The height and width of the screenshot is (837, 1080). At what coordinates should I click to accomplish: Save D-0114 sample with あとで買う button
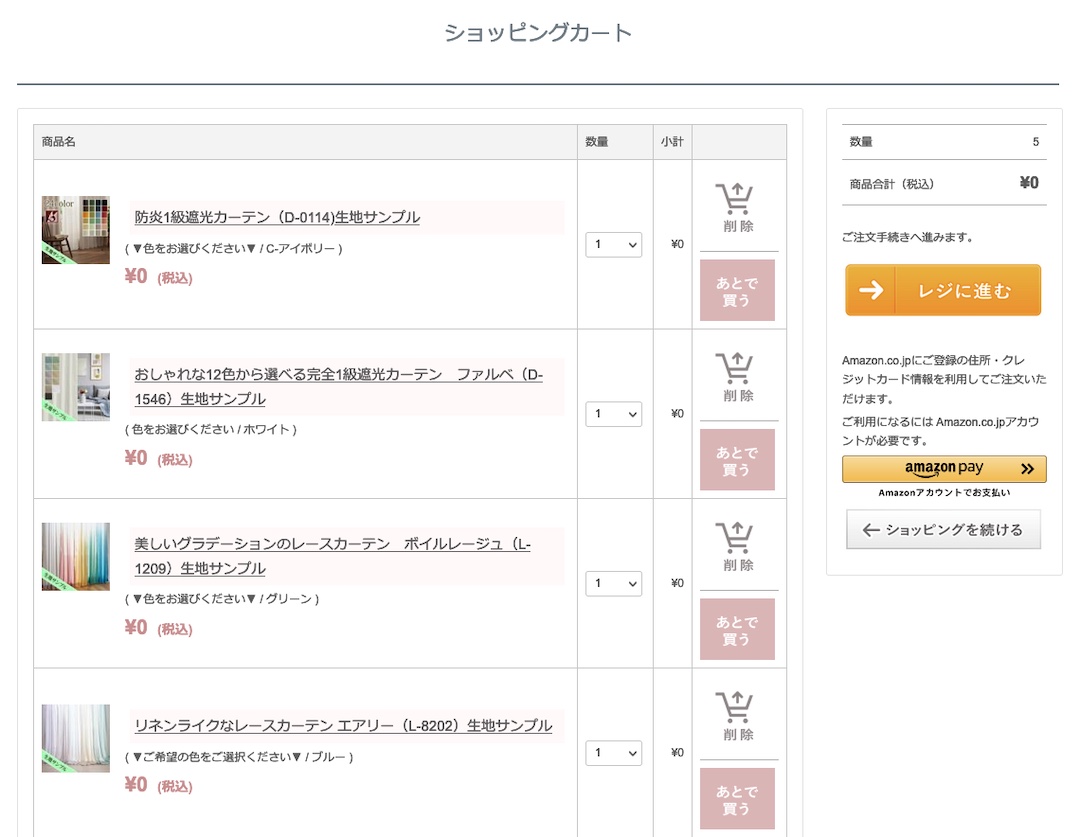point(737,291)
